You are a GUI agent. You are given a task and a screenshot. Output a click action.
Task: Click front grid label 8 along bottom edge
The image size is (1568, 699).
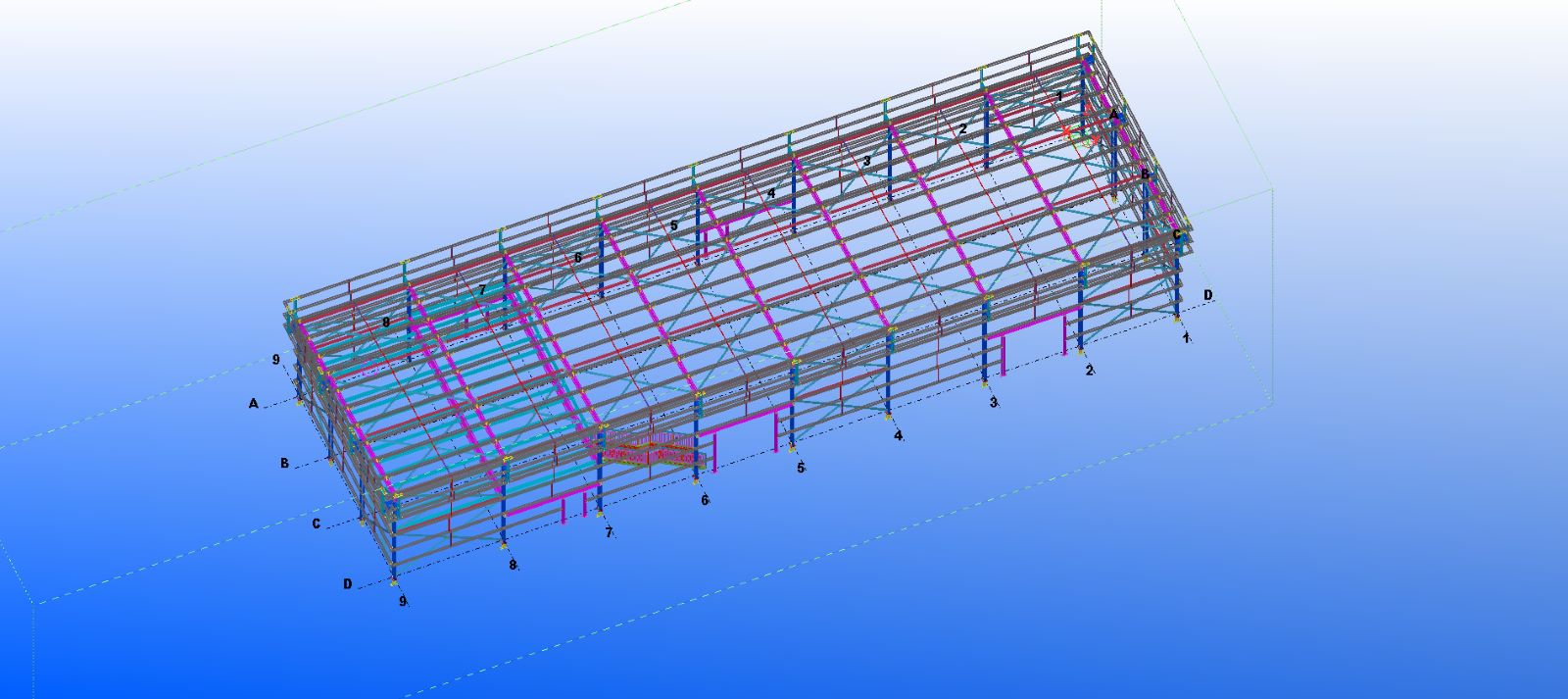click(512, 565)
